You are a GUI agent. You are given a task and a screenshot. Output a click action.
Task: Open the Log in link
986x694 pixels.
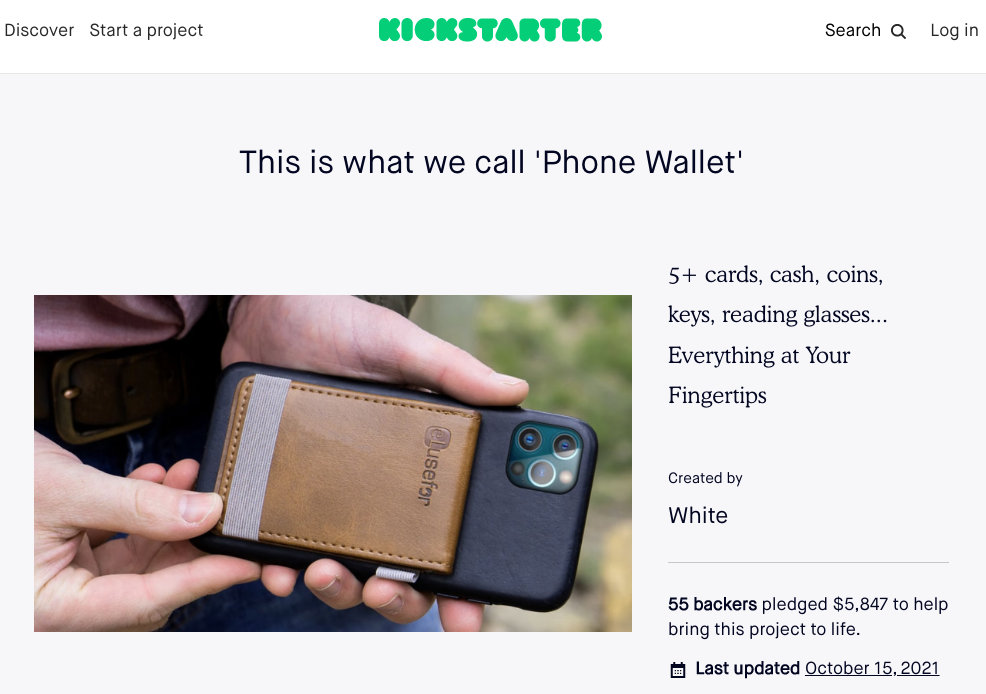[954, 30]
